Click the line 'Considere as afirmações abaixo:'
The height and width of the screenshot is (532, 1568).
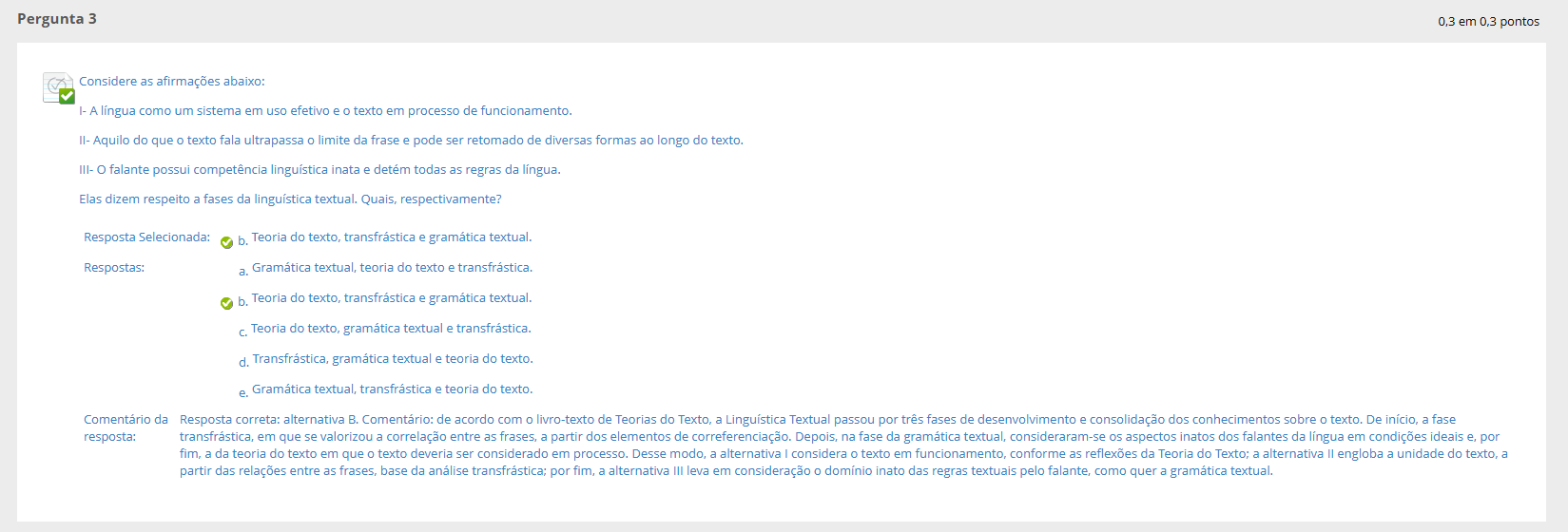(172, 82)
